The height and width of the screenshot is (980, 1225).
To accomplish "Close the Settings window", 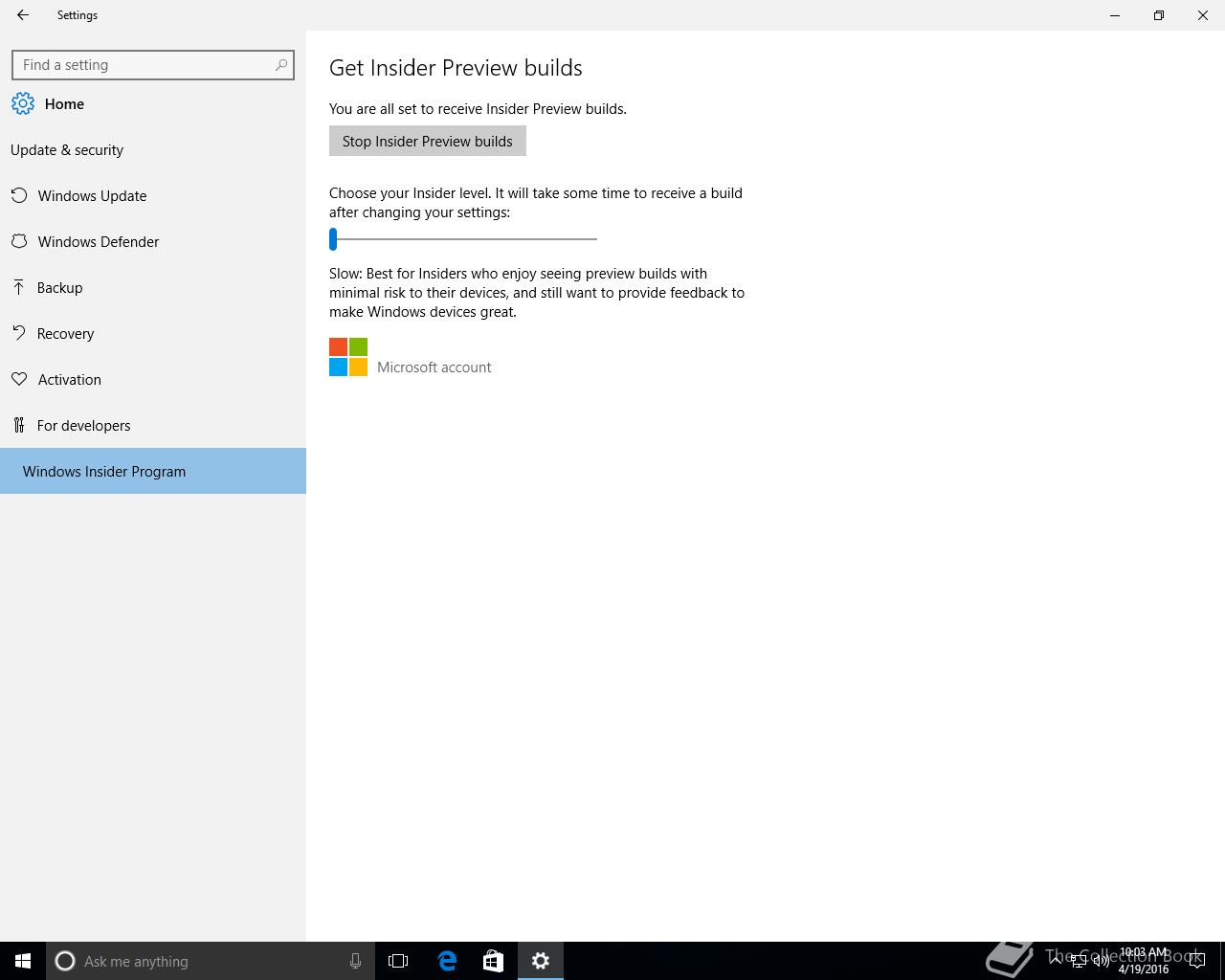I will [1203, 15].
